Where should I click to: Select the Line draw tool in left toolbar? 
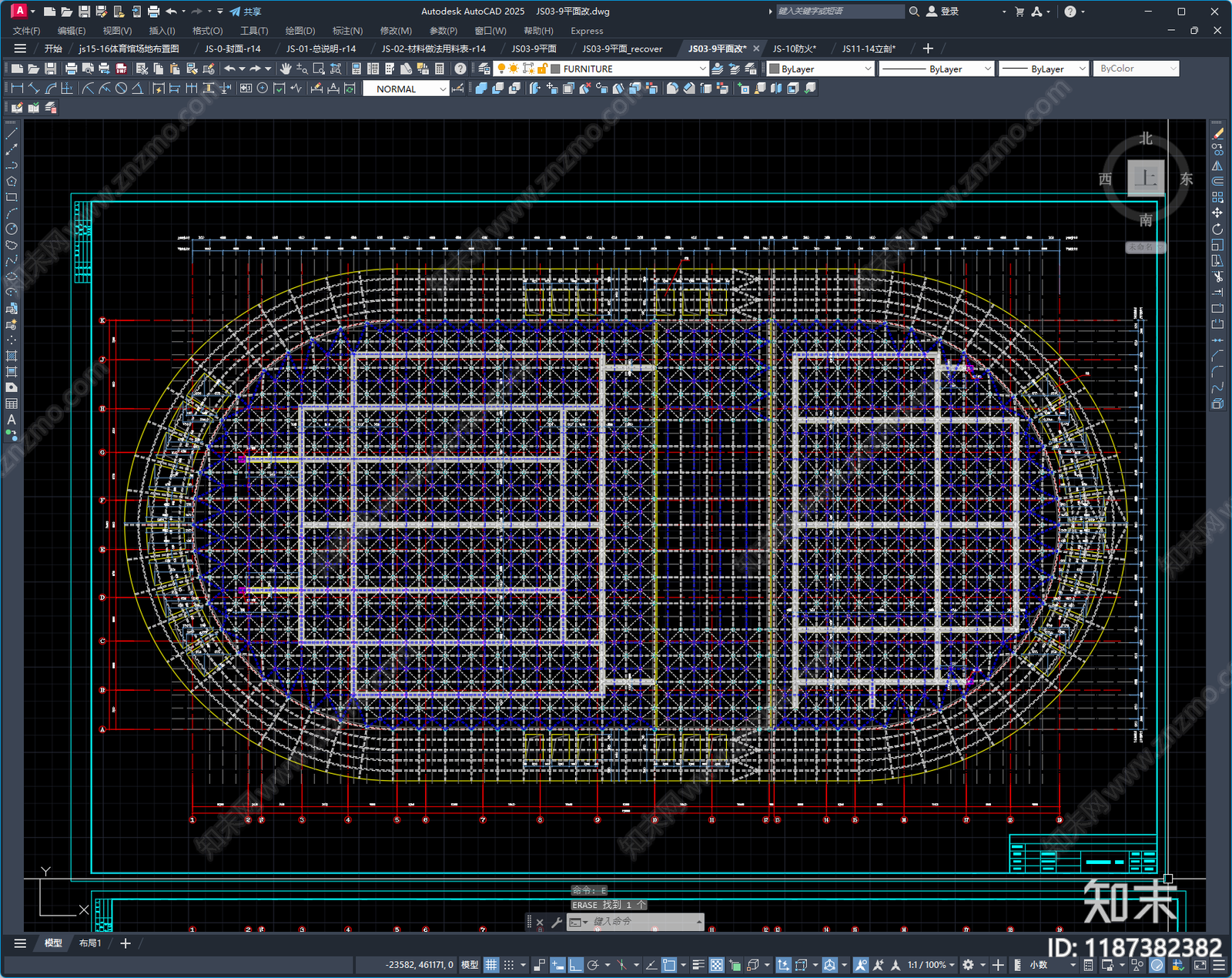pos(12,133)
